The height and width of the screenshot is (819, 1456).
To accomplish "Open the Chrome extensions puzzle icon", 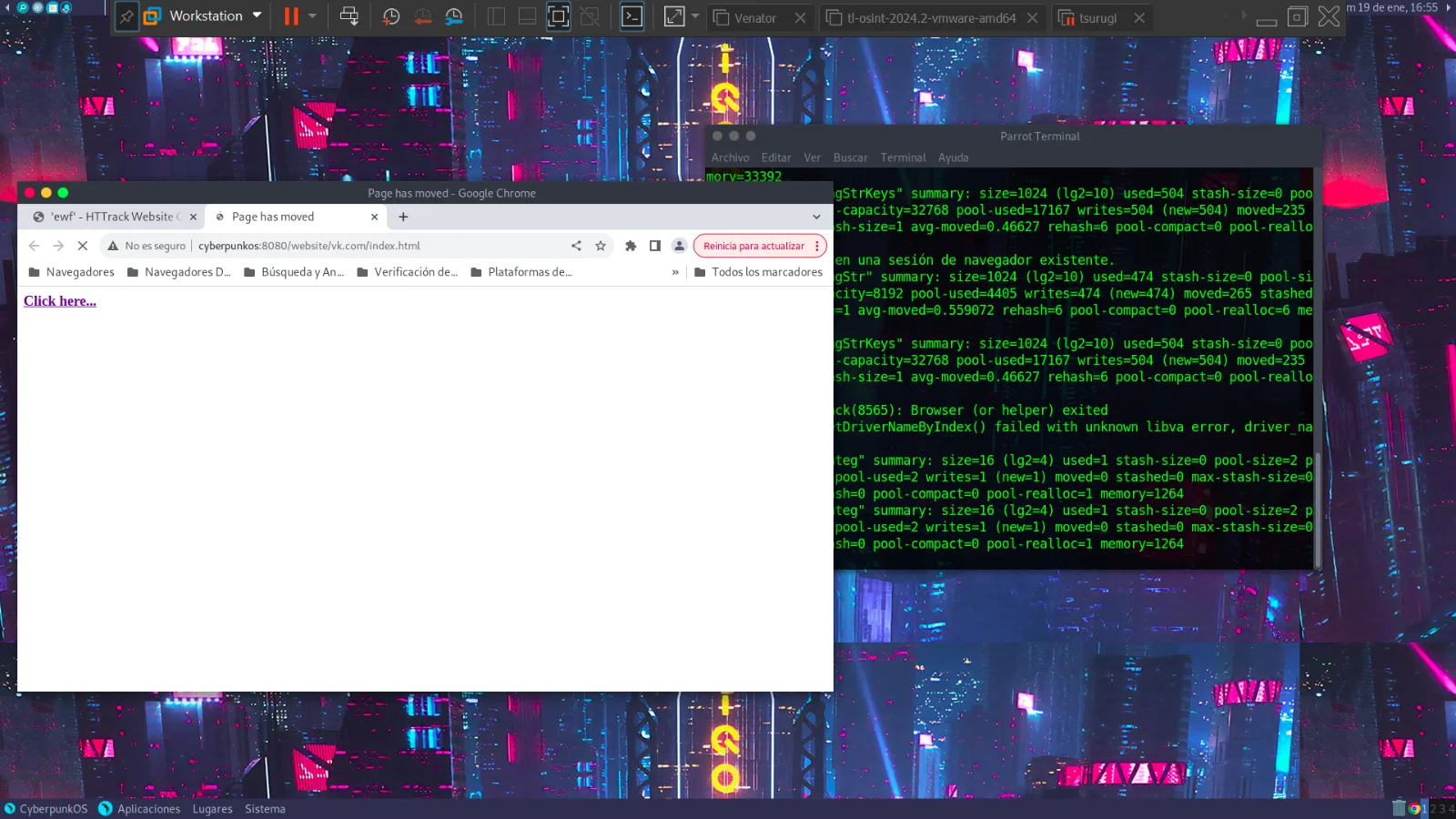I will 631,246.
